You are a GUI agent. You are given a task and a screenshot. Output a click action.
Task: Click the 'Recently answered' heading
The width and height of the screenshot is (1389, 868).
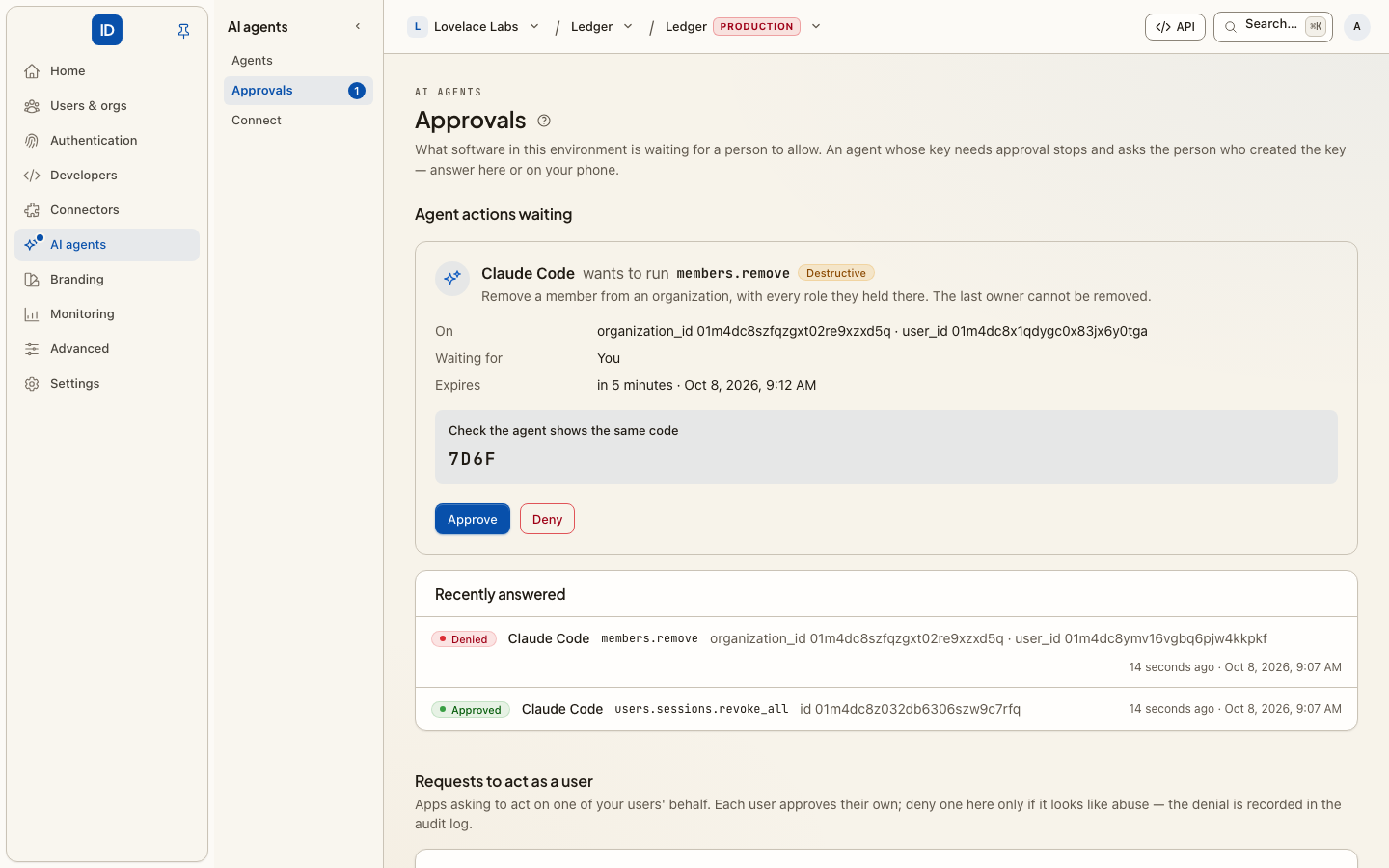coord(500,594)
